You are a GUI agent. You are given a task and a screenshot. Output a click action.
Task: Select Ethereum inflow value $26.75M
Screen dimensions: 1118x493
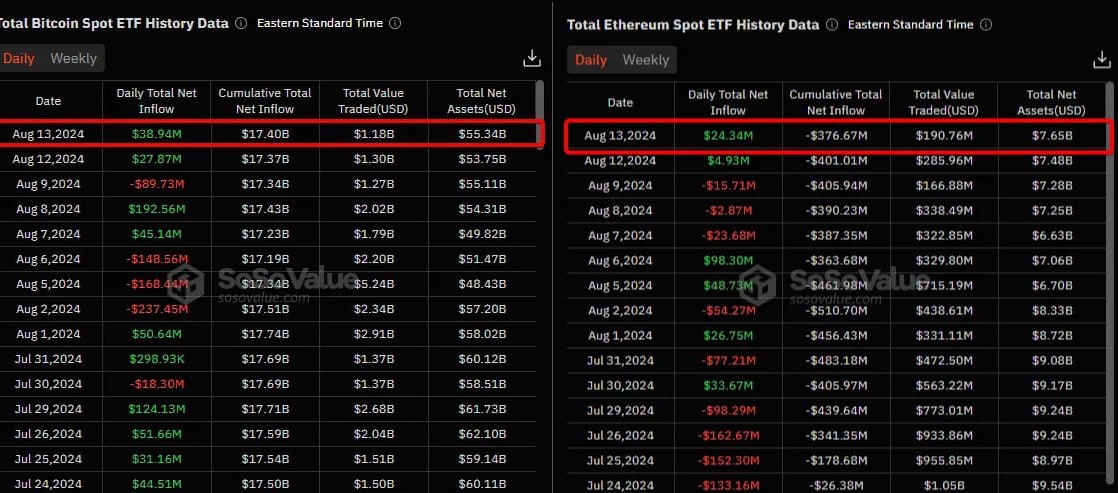pos(728,335)
